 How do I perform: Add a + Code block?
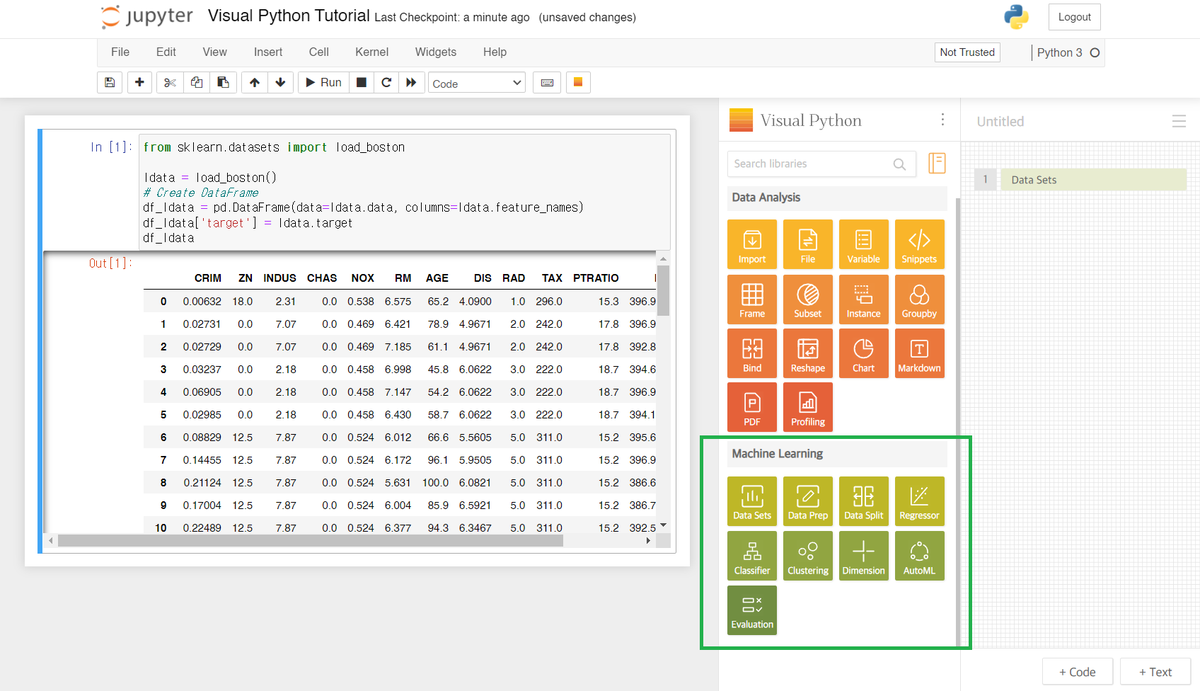(x=1076, y=672)
